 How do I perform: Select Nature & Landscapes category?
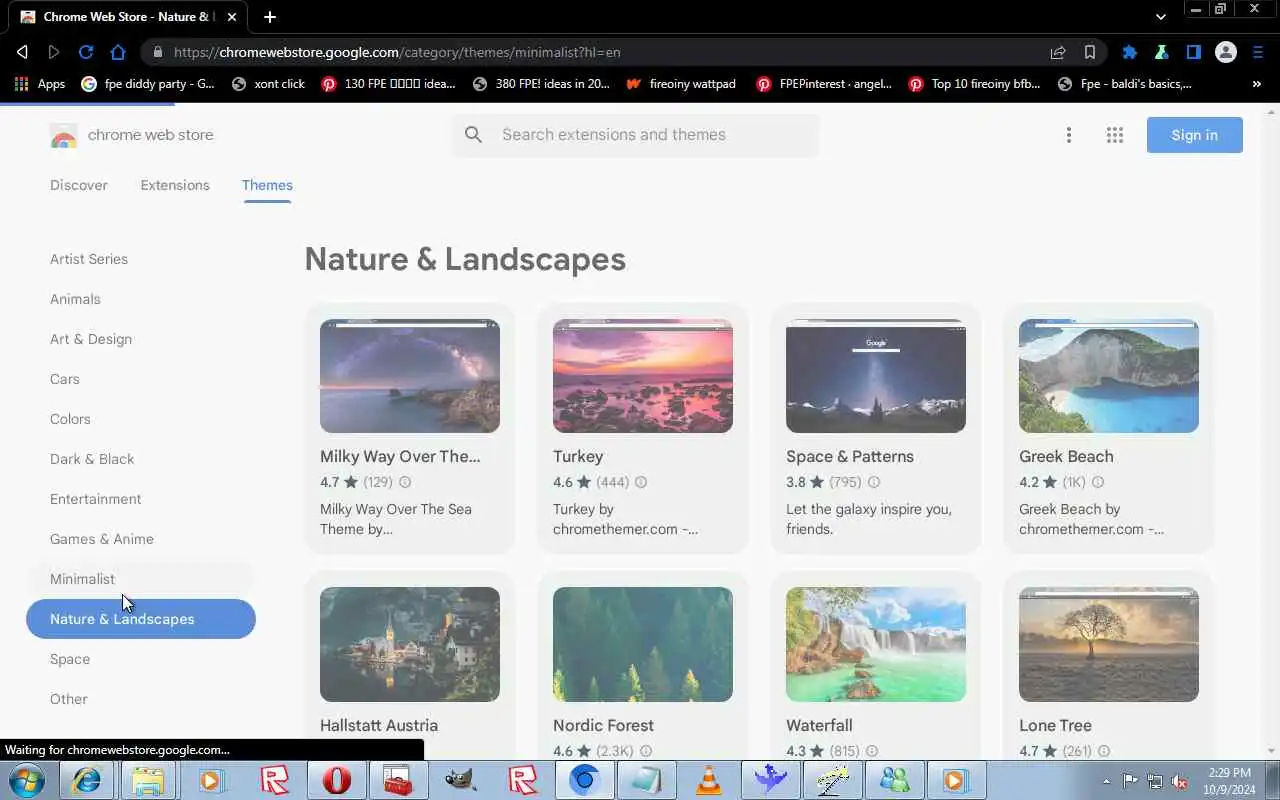coord(141,619)
